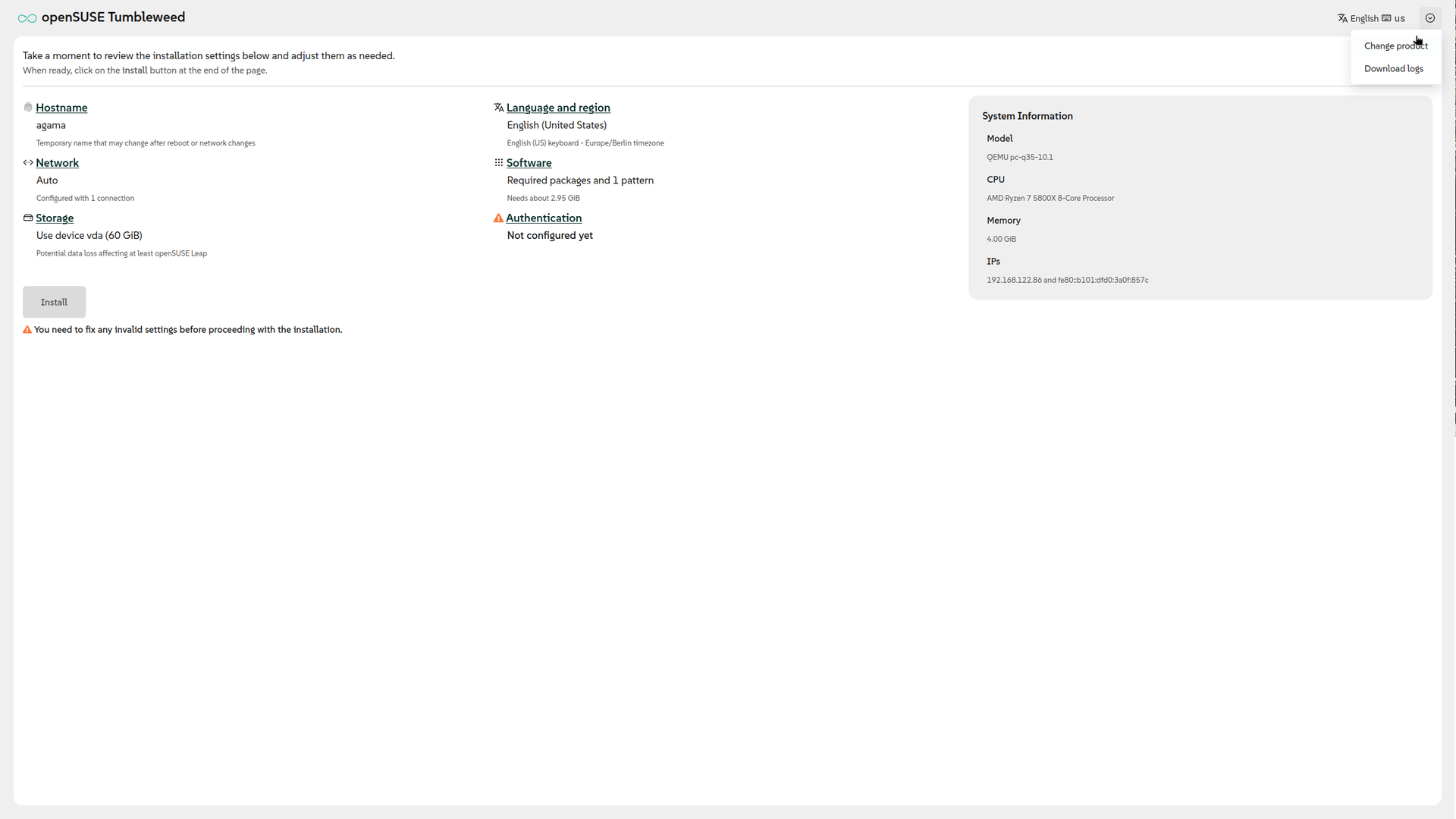
Task: Open the Network settings link
Action: (57, 163)
